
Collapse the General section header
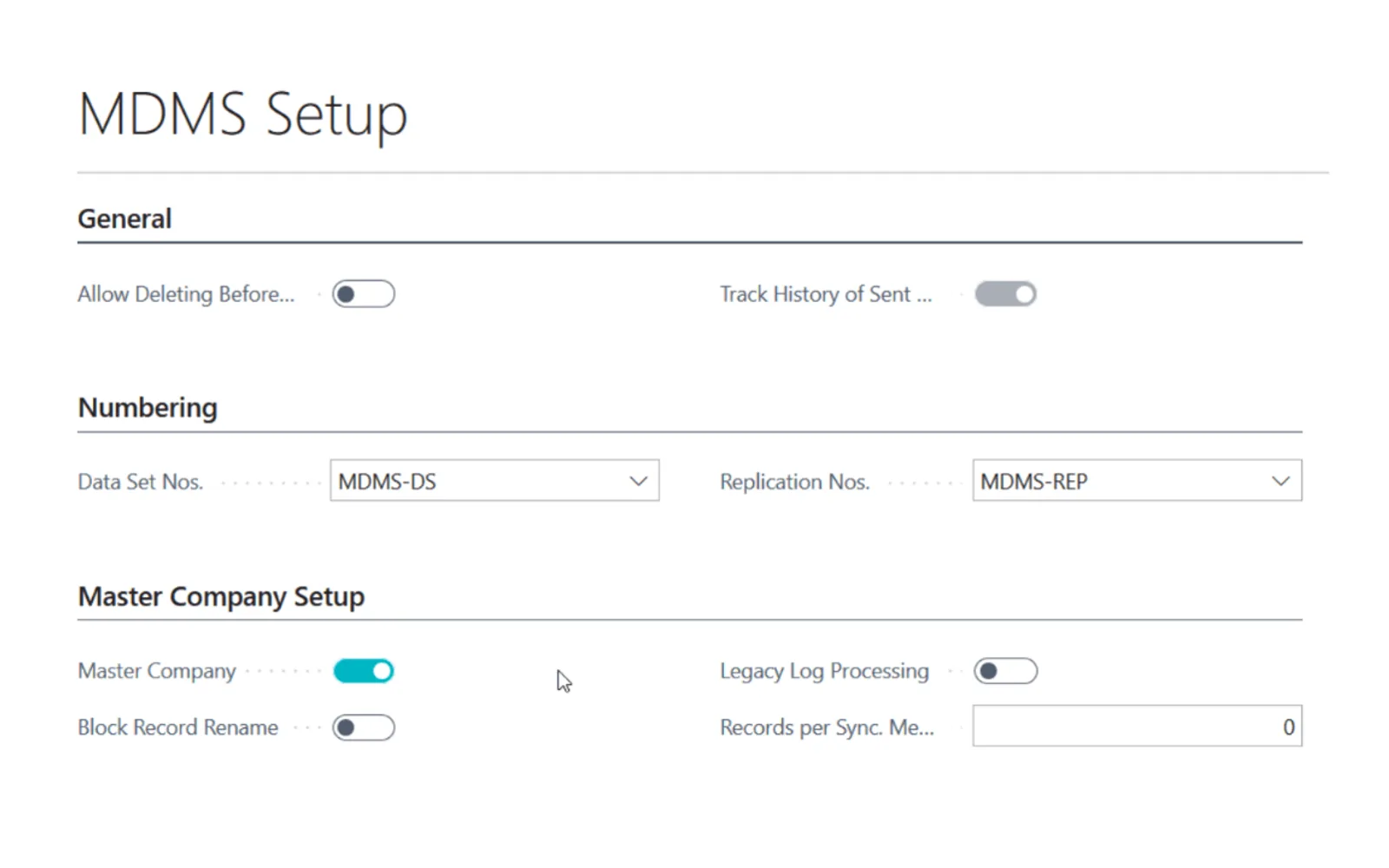[x=125, y=219]
